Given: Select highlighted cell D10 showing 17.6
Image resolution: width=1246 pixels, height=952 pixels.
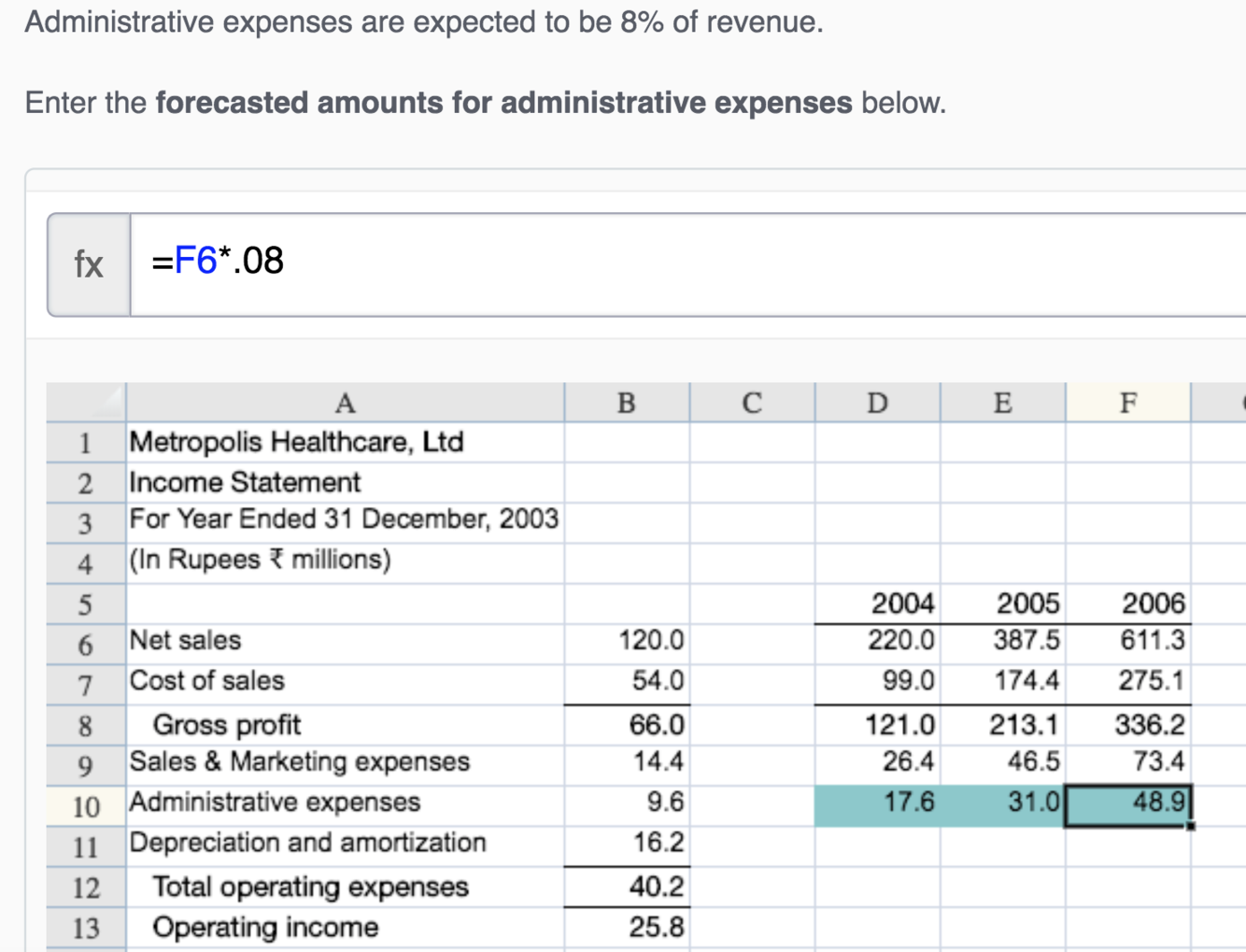Looking at the screenshot, I should coord(877,806).
